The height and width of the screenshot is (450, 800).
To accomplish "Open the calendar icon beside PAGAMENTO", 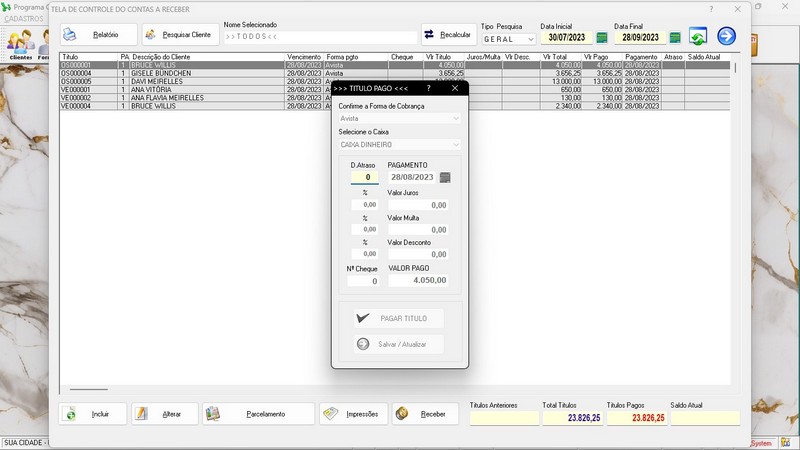I will (x=445, y=178).
